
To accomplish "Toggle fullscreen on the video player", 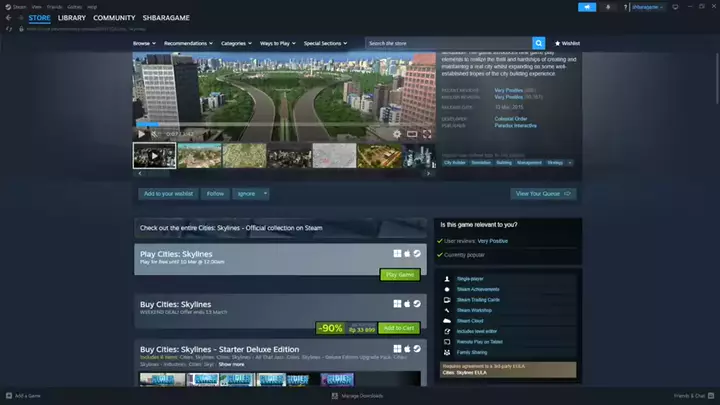I will [426, 133].
